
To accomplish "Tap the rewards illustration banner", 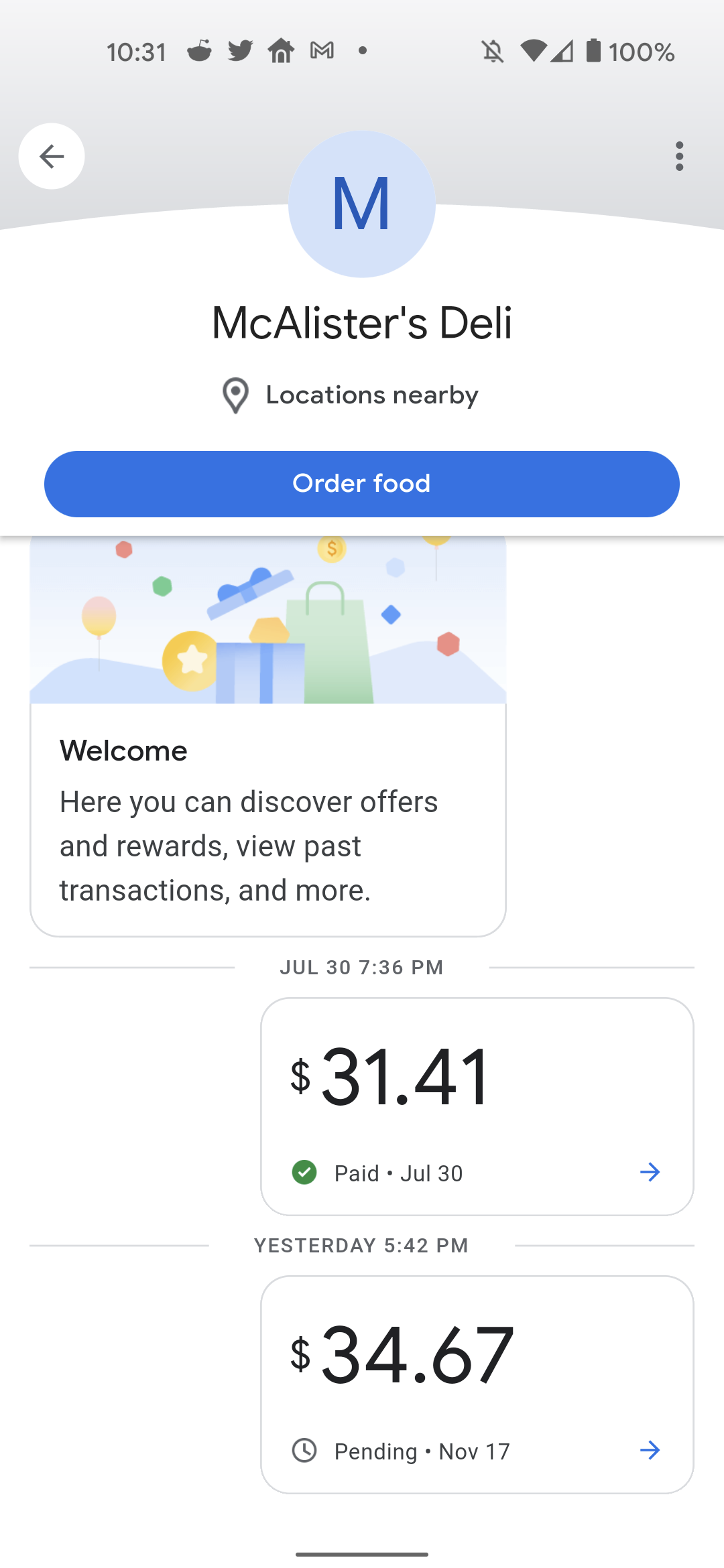I will (x=267, y=620).
